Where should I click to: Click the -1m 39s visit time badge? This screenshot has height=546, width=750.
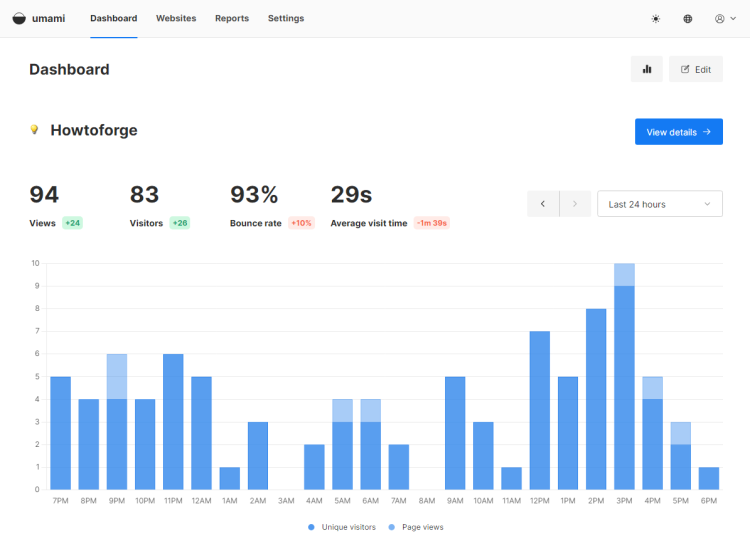(431, 223)
